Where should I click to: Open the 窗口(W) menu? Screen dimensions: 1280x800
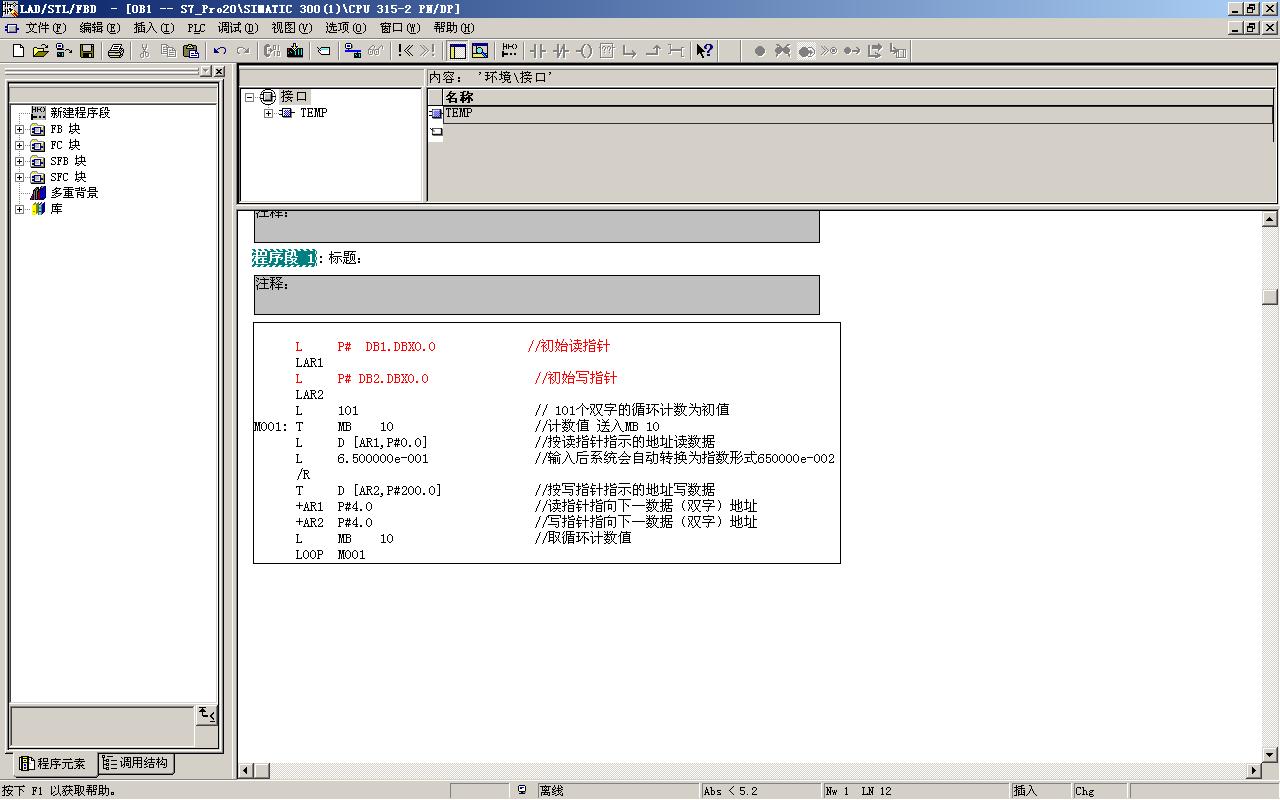click(x=400, y=28)
